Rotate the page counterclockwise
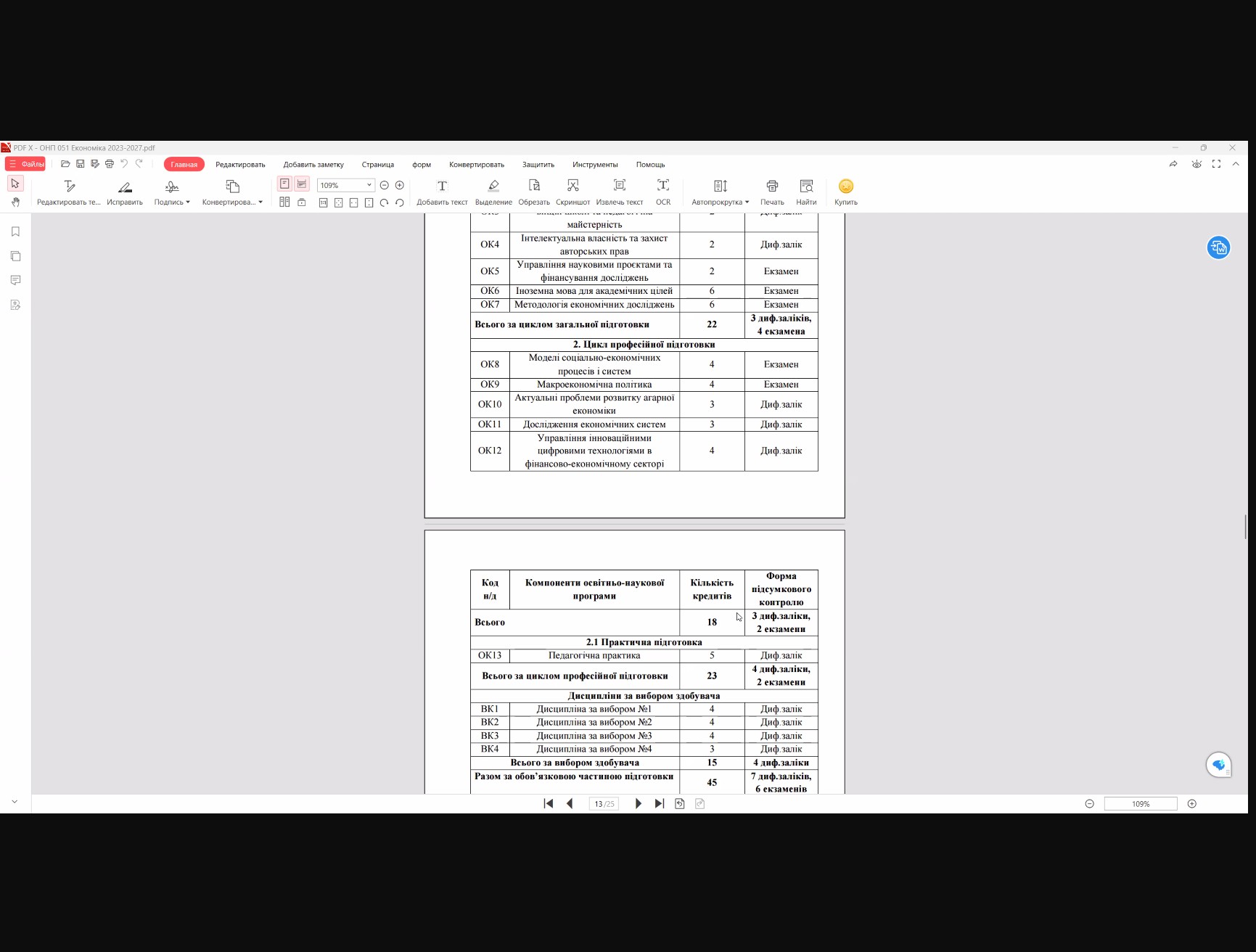Viewport: 1256px width, 952px height. (400, 202)
